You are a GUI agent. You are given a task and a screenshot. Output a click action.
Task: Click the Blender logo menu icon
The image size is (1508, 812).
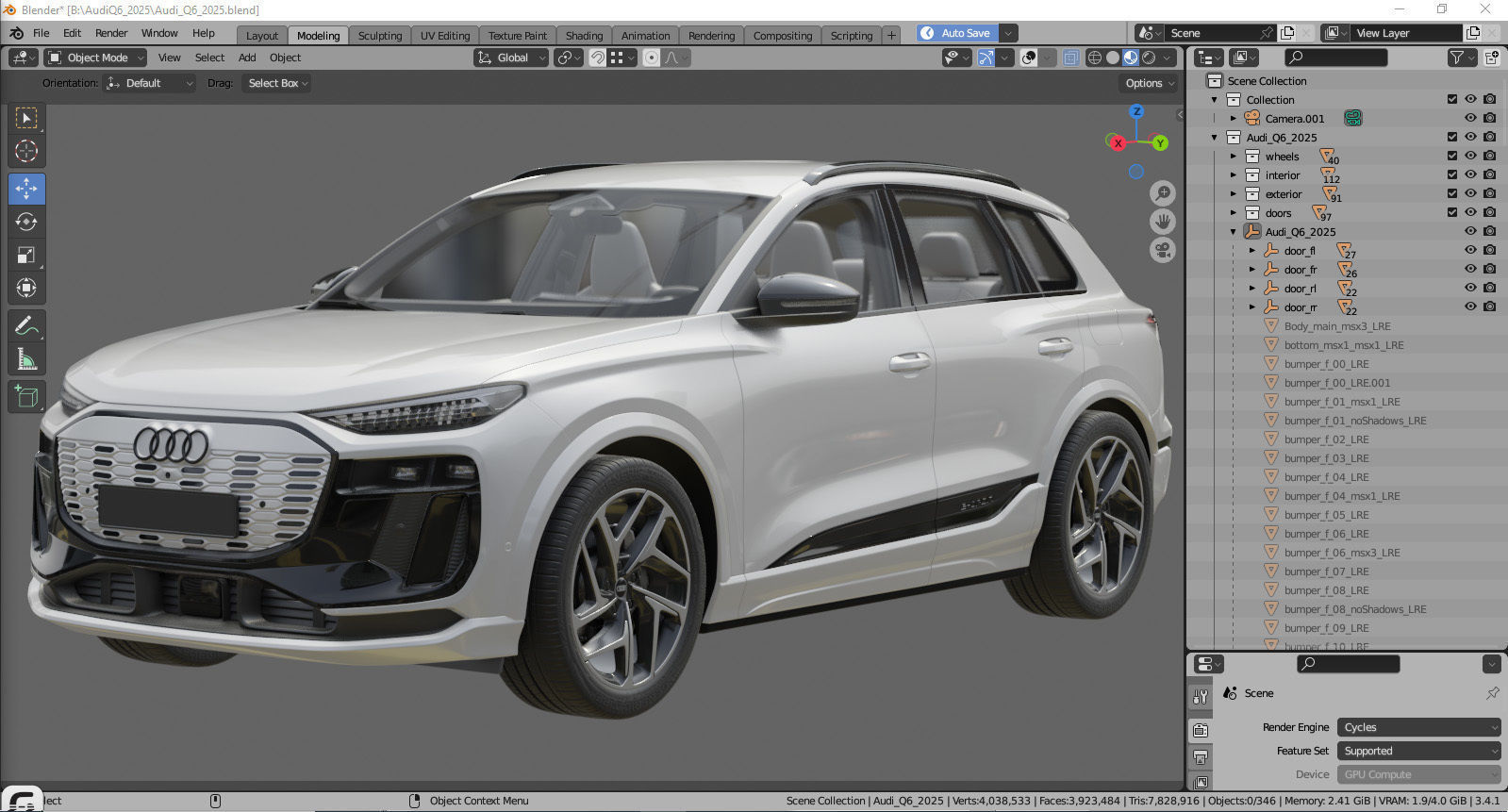(16, 33)
